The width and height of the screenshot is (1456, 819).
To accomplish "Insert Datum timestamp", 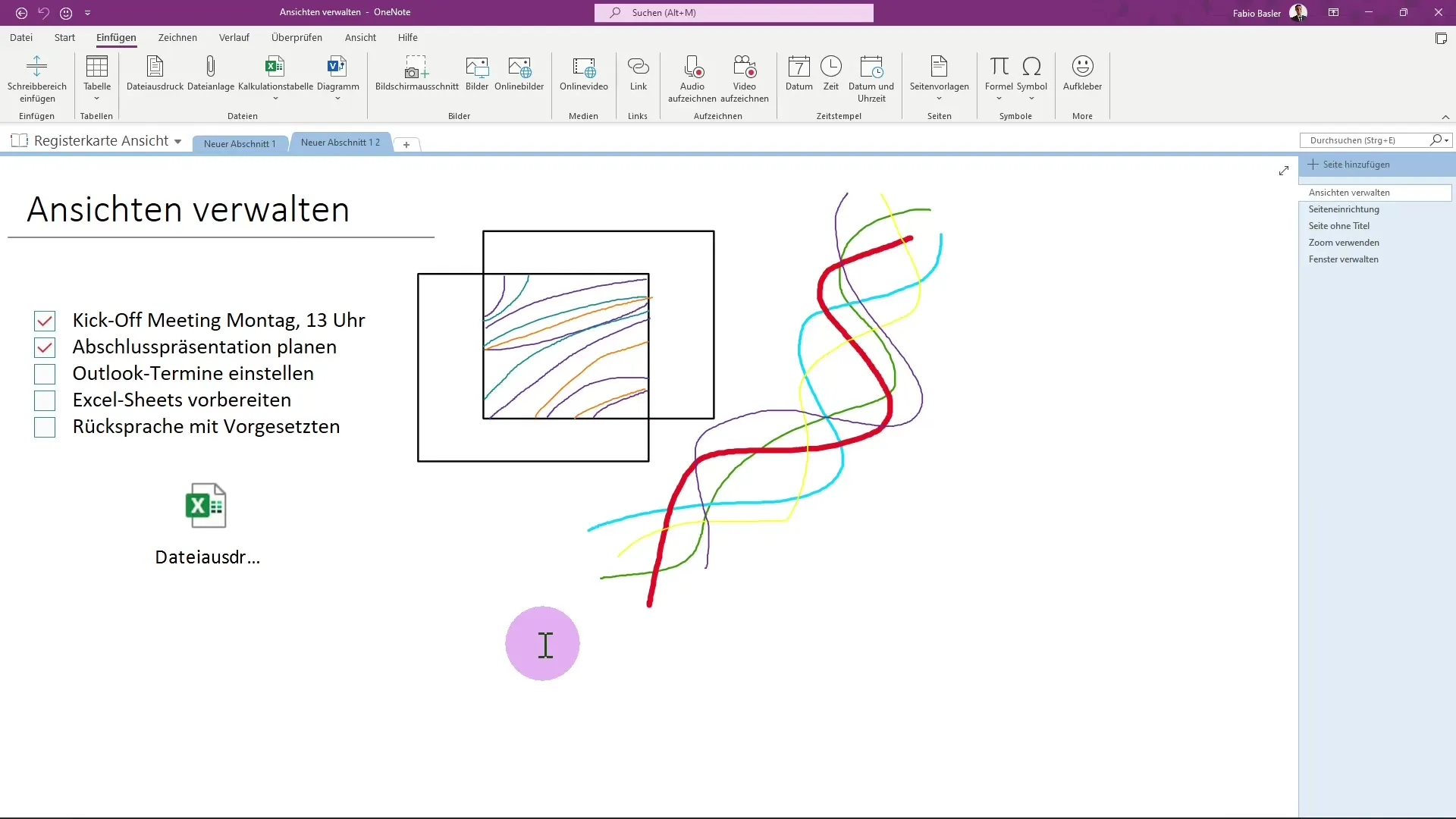I will point(799,67).
